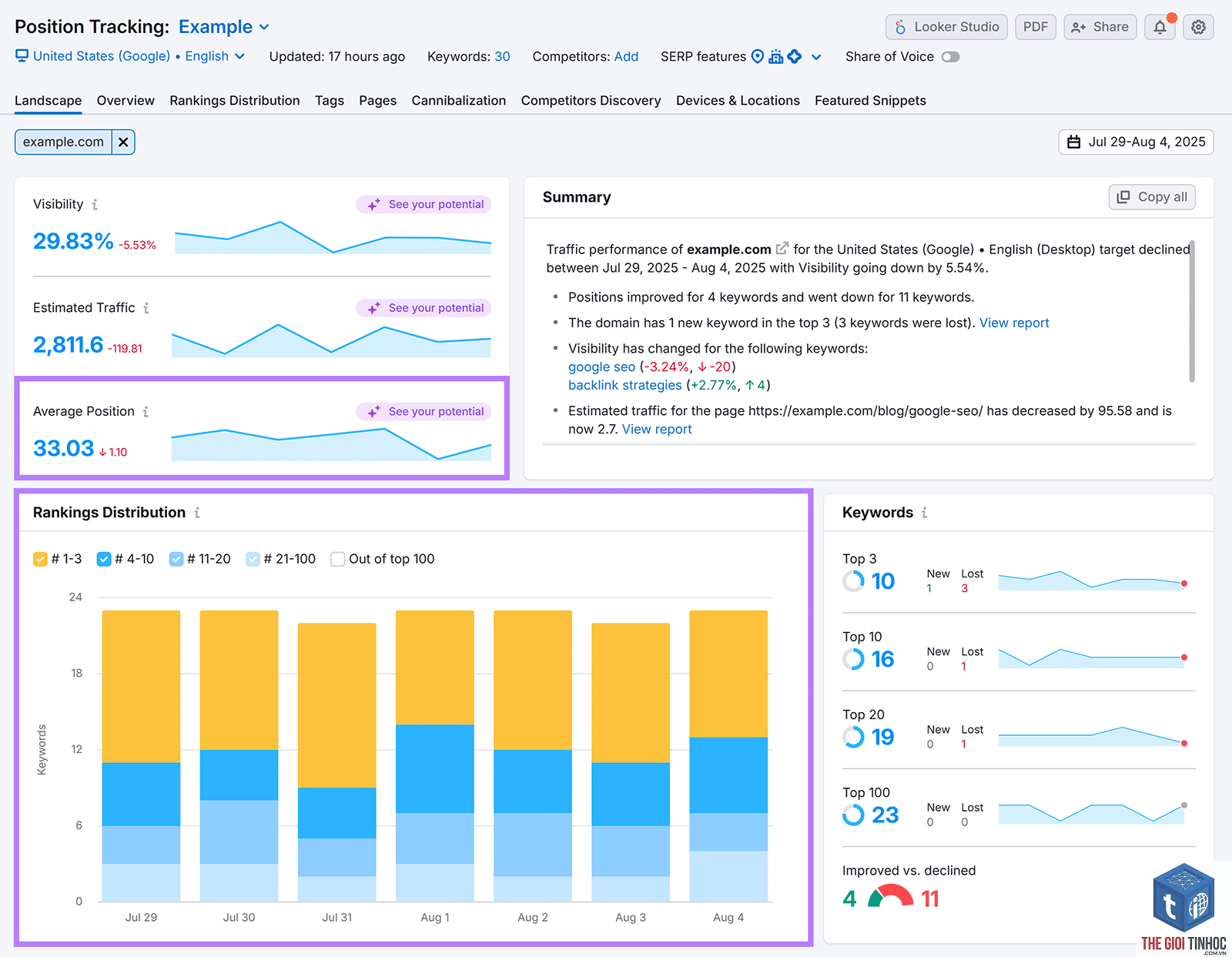This screenshot has width=1232, height=957.
Task: Click SERP features location pin icon
Action: click(x=758, y=56)
